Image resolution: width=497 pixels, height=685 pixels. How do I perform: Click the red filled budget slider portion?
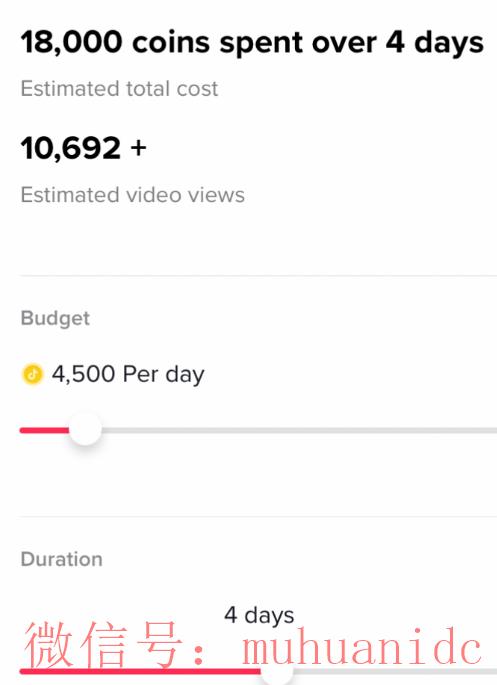[44, 430]
